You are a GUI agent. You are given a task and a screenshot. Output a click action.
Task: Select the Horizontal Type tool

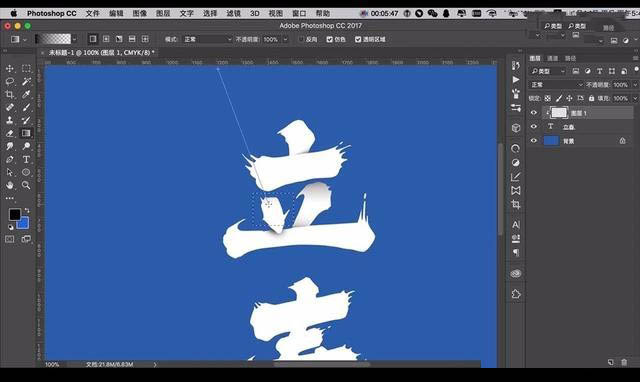pos(26,159)
